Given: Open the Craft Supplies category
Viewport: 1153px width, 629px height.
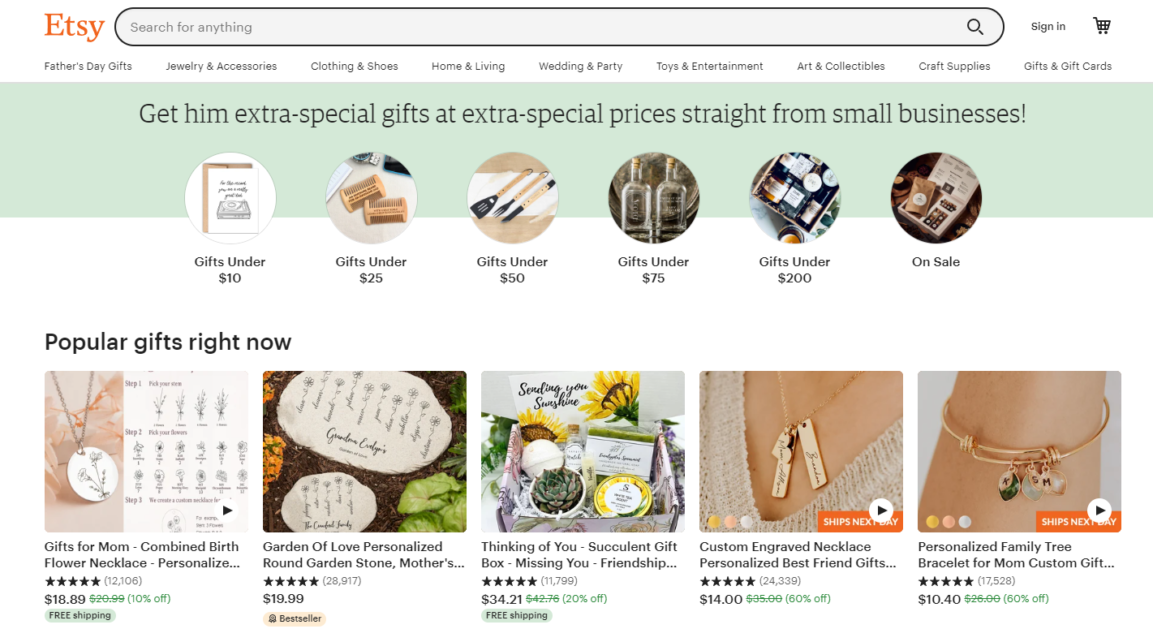Looking at the screenshot, I should 954,66.
